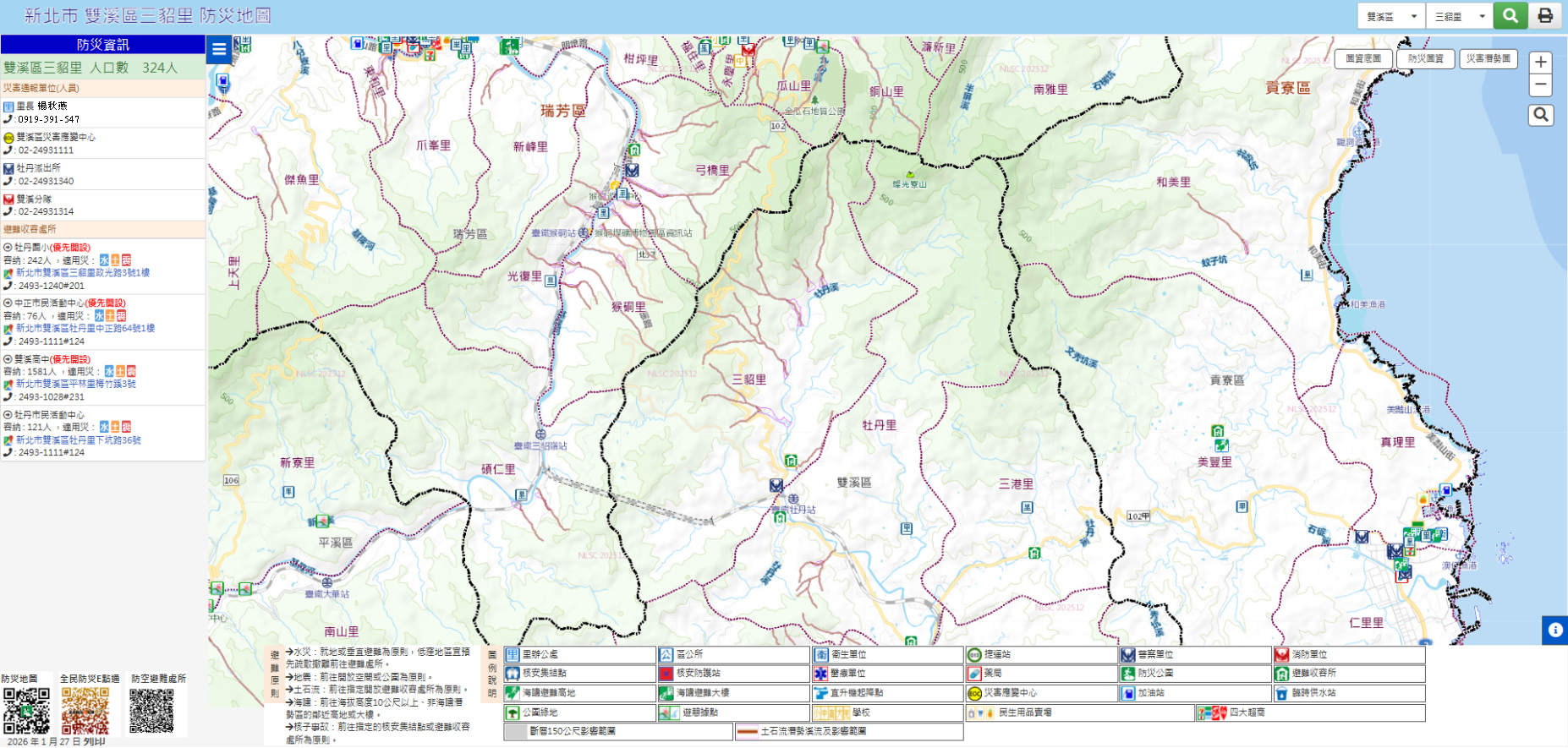Click the 避難收容所 legend icon
1568x748 pixels.
[x=1282, y=674]
